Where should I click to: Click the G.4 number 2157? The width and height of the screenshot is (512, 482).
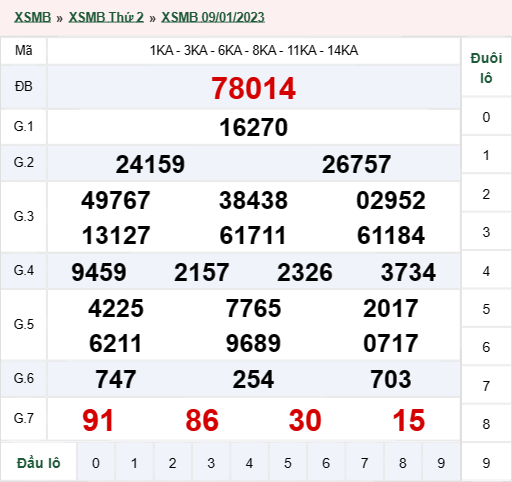(202, 272)
